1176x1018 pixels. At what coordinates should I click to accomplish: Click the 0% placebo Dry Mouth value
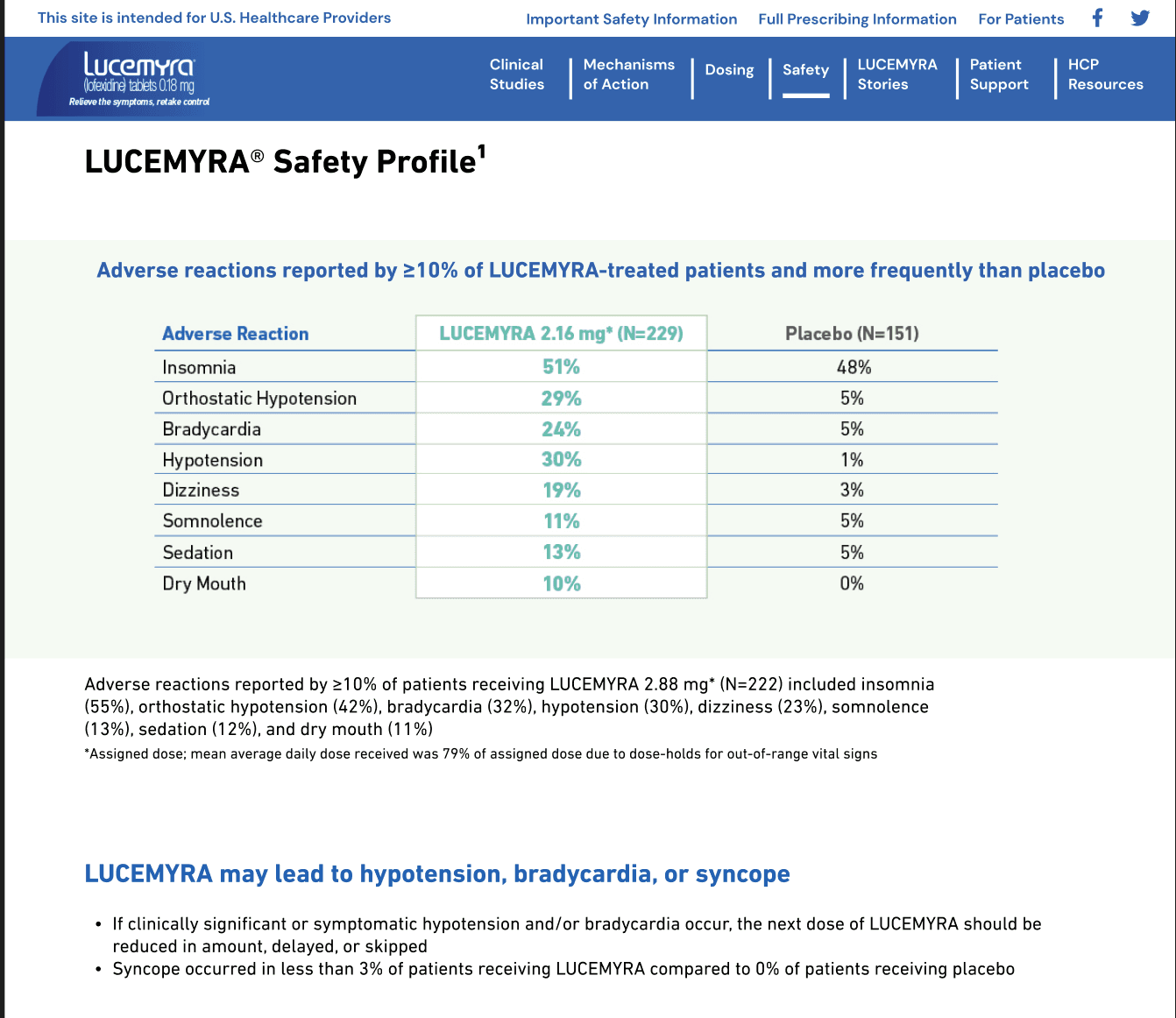(x=852, y=583)
